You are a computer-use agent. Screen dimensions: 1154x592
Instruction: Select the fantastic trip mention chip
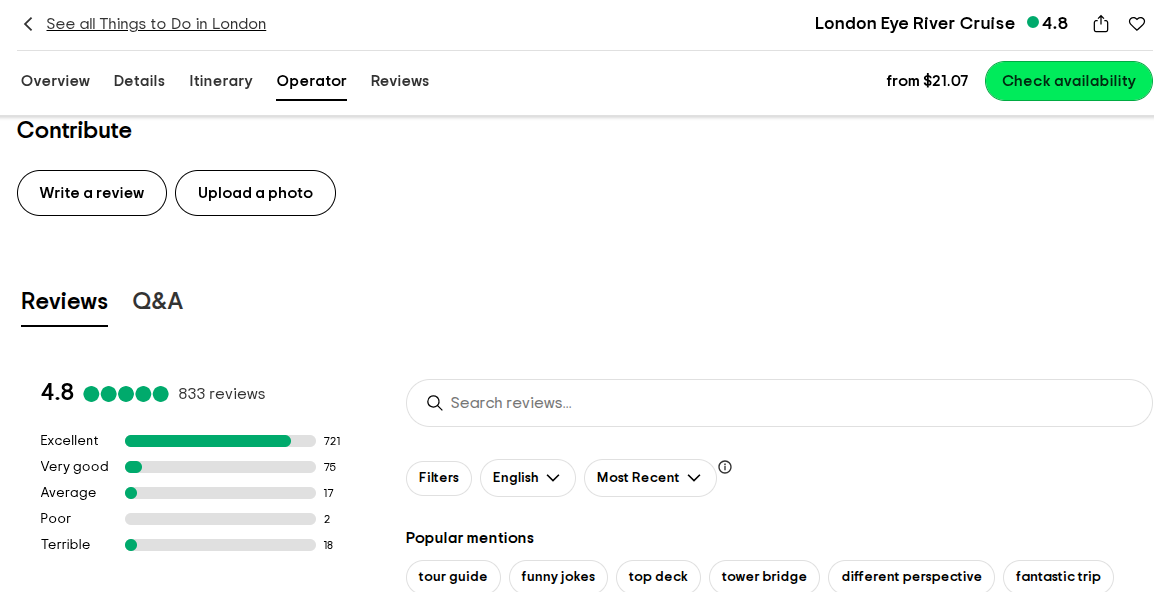click(x=1058, y=577)
